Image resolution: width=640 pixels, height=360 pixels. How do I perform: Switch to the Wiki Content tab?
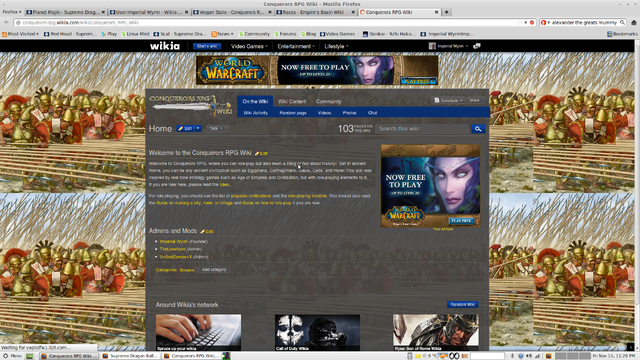(292, 102)
